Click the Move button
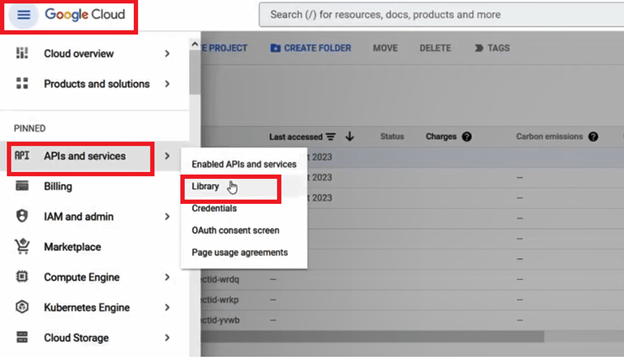Screen dimensions: 624x362 tap(385, 48)
